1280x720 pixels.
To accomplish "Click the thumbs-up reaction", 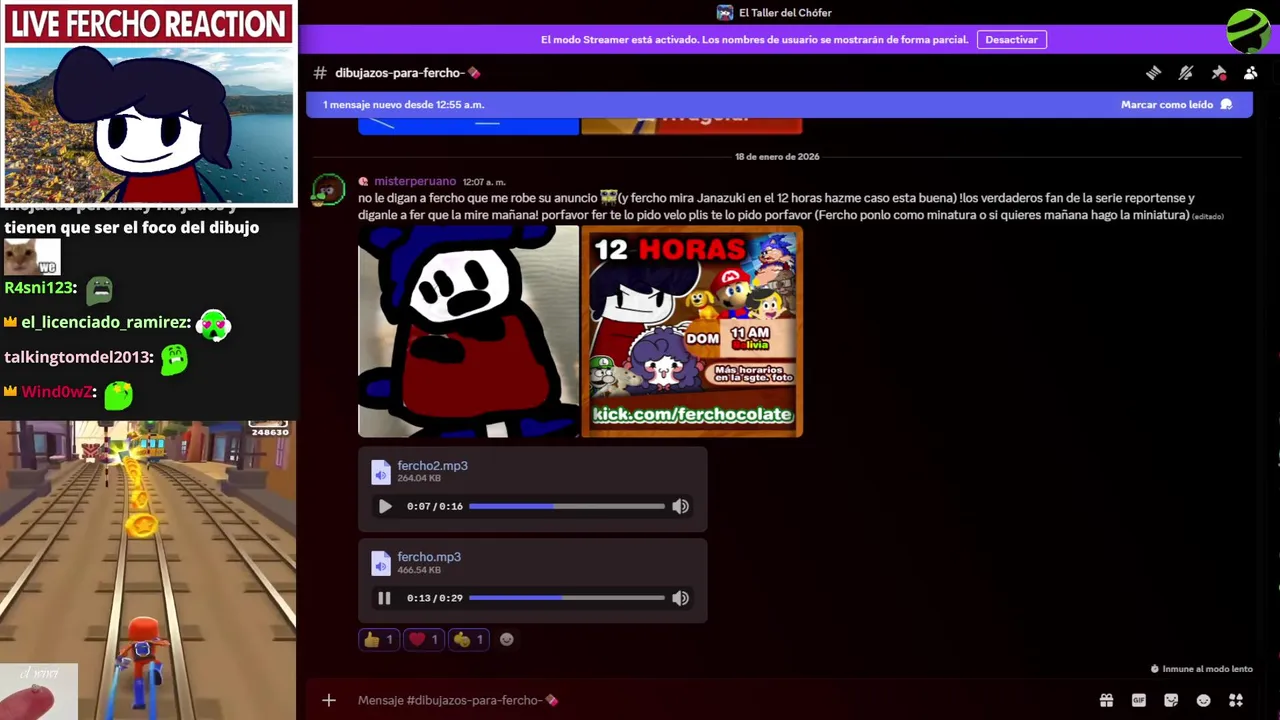I will (x=379, y=639).
